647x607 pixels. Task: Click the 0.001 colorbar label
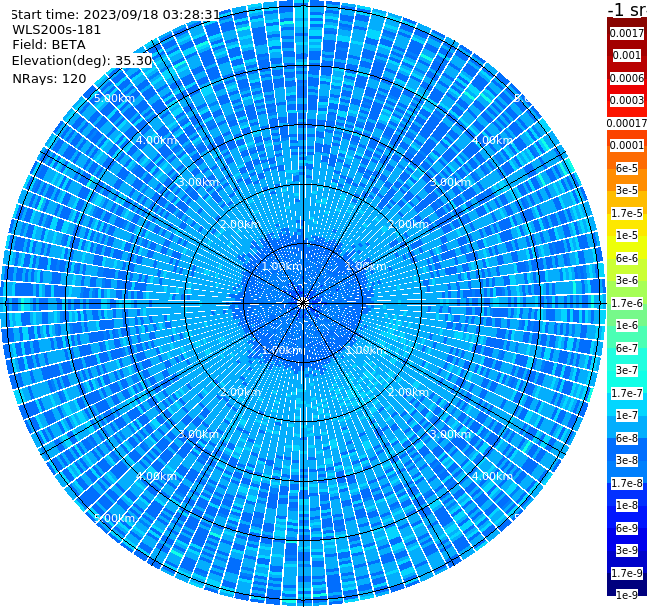point(627,55)
